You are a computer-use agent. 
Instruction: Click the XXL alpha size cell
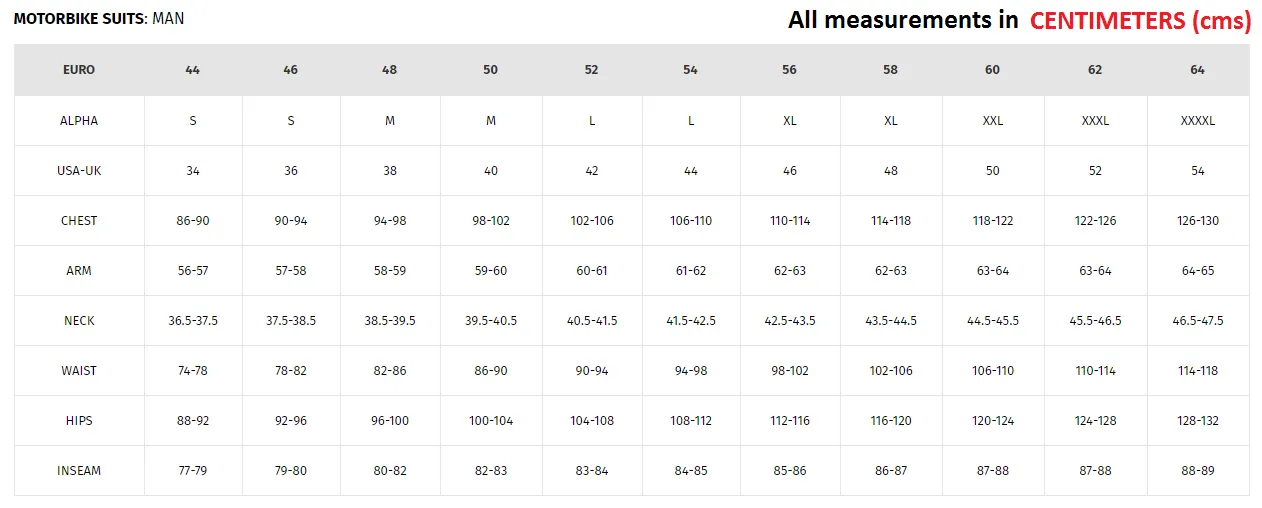[992, 120]
